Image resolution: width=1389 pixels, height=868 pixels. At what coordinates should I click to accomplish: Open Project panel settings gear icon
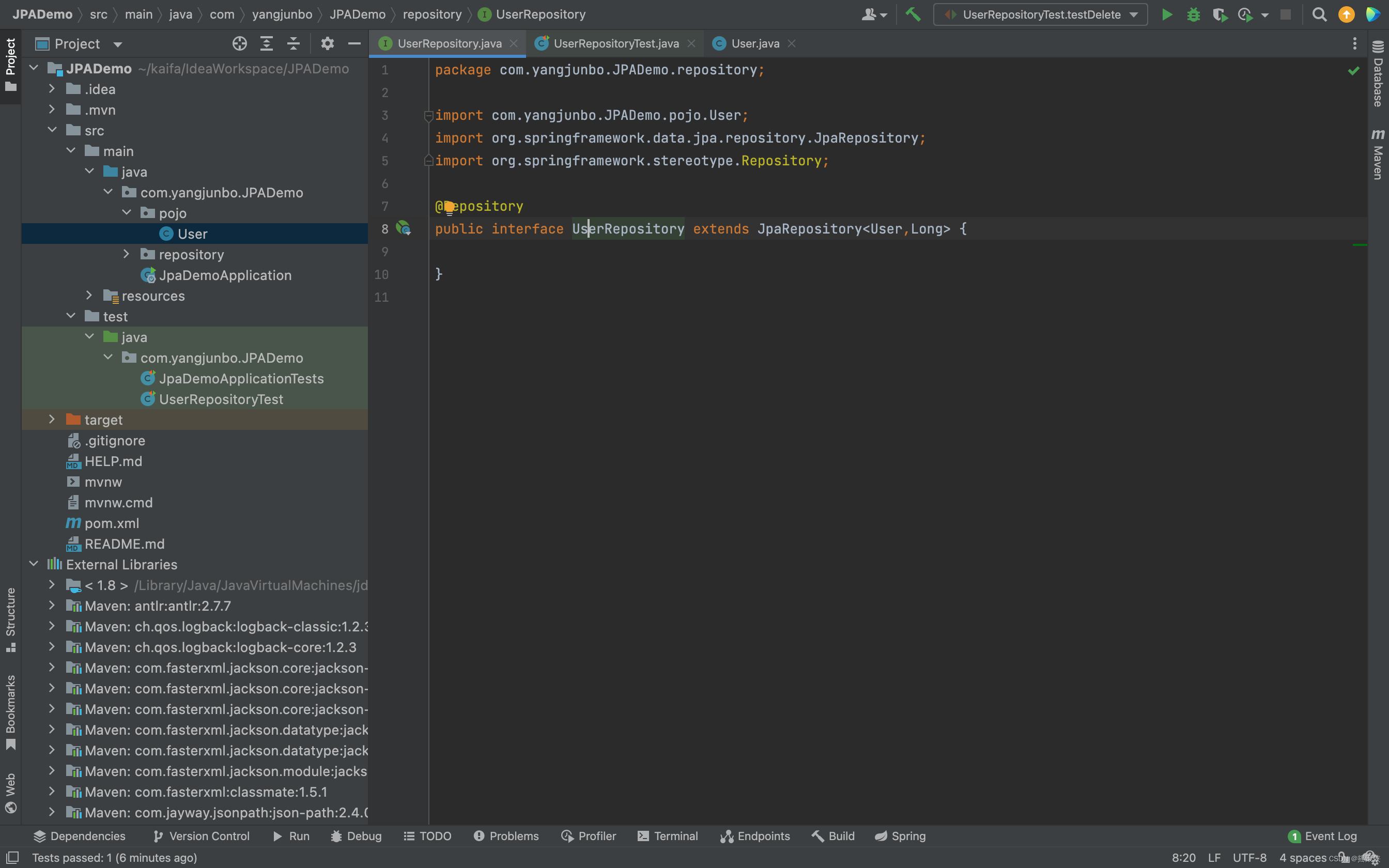tap(327, 43)
